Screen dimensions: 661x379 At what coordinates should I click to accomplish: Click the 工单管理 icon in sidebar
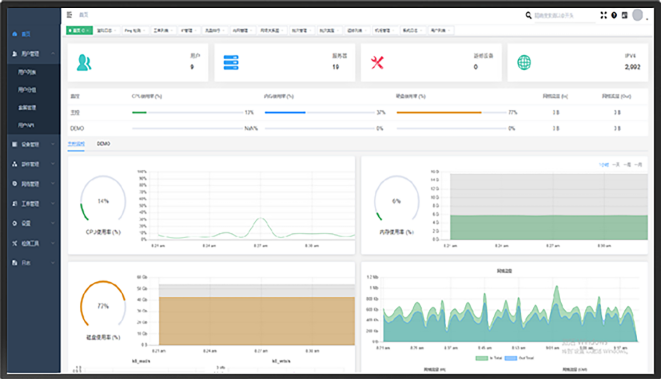point(15,204)
